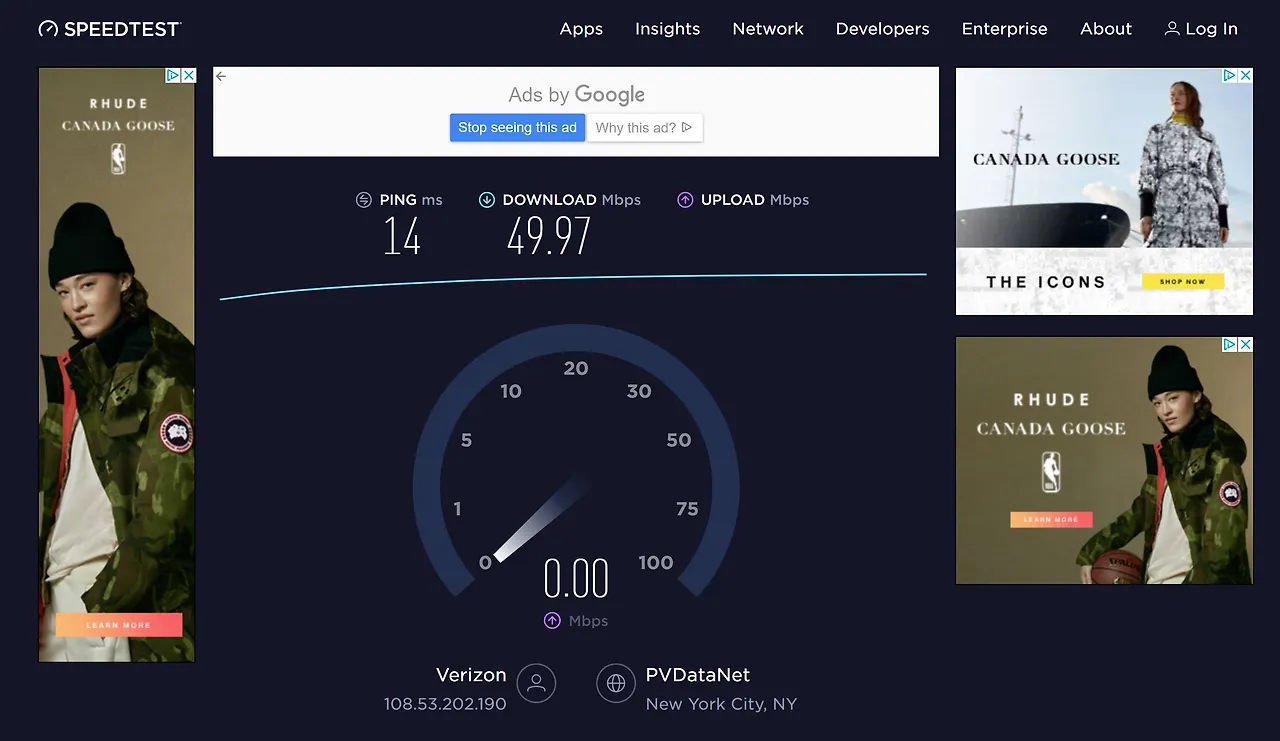Close the left Rhude banner ad

(x=188, y=76)
